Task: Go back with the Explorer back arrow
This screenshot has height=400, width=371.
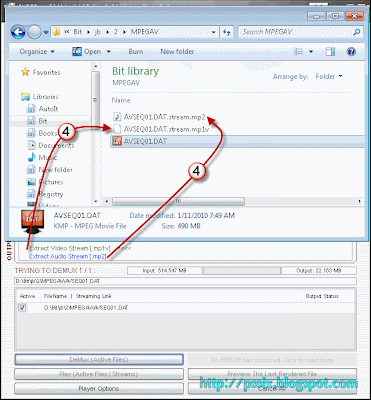Action: pyautogui.click(x=18, y=32)
